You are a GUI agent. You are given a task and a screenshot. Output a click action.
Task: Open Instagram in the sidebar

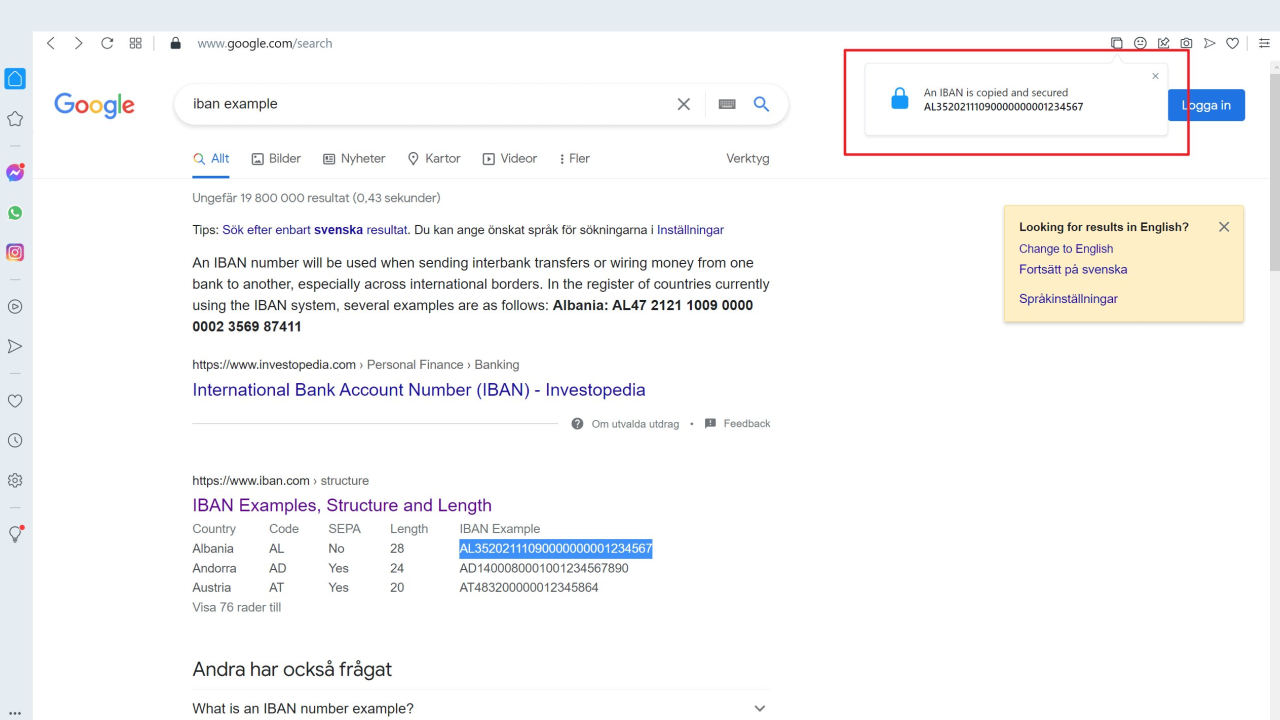(15, 253)
